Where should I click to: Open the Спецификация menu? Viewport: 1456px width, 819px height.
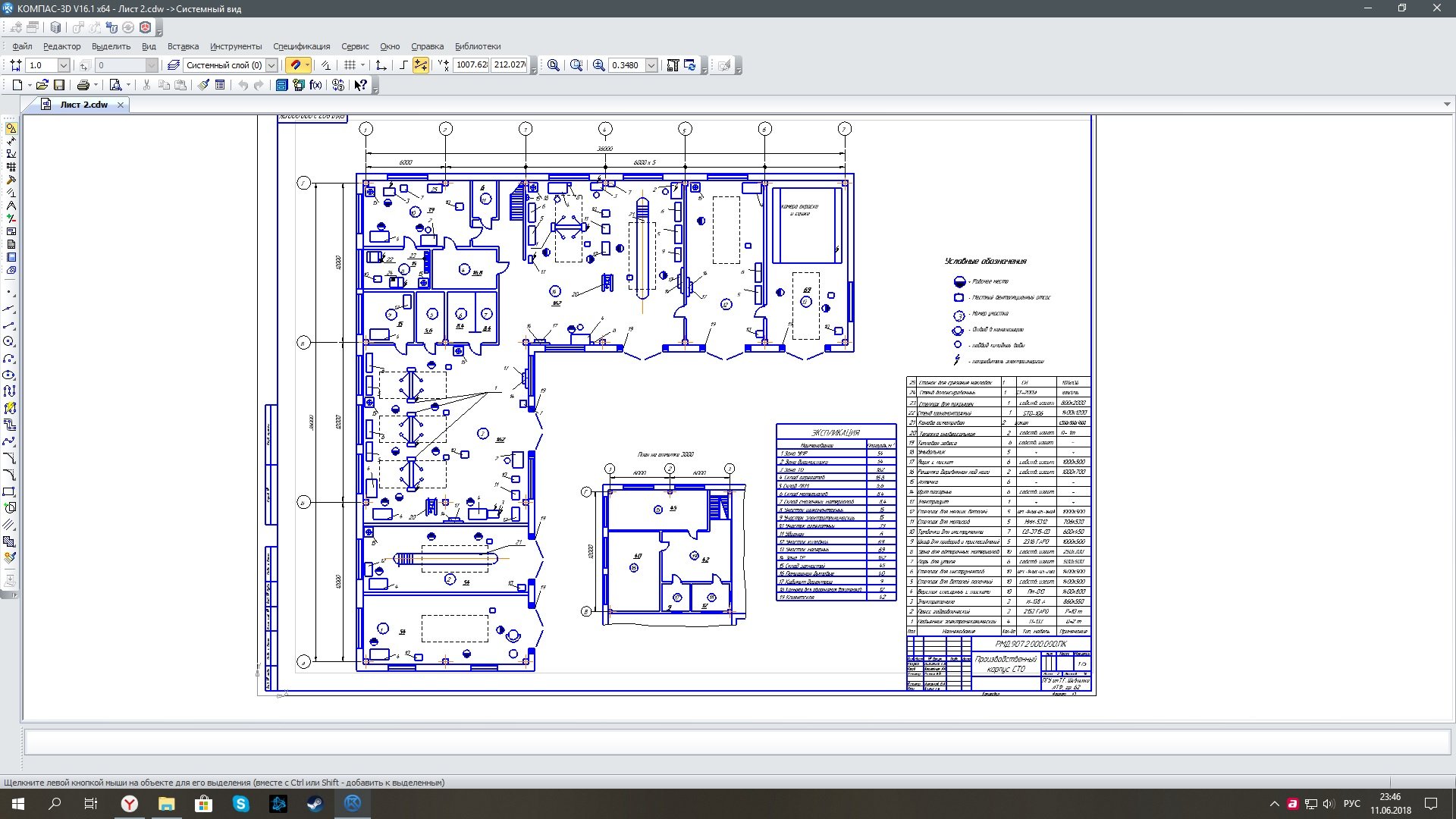(301, 46)
